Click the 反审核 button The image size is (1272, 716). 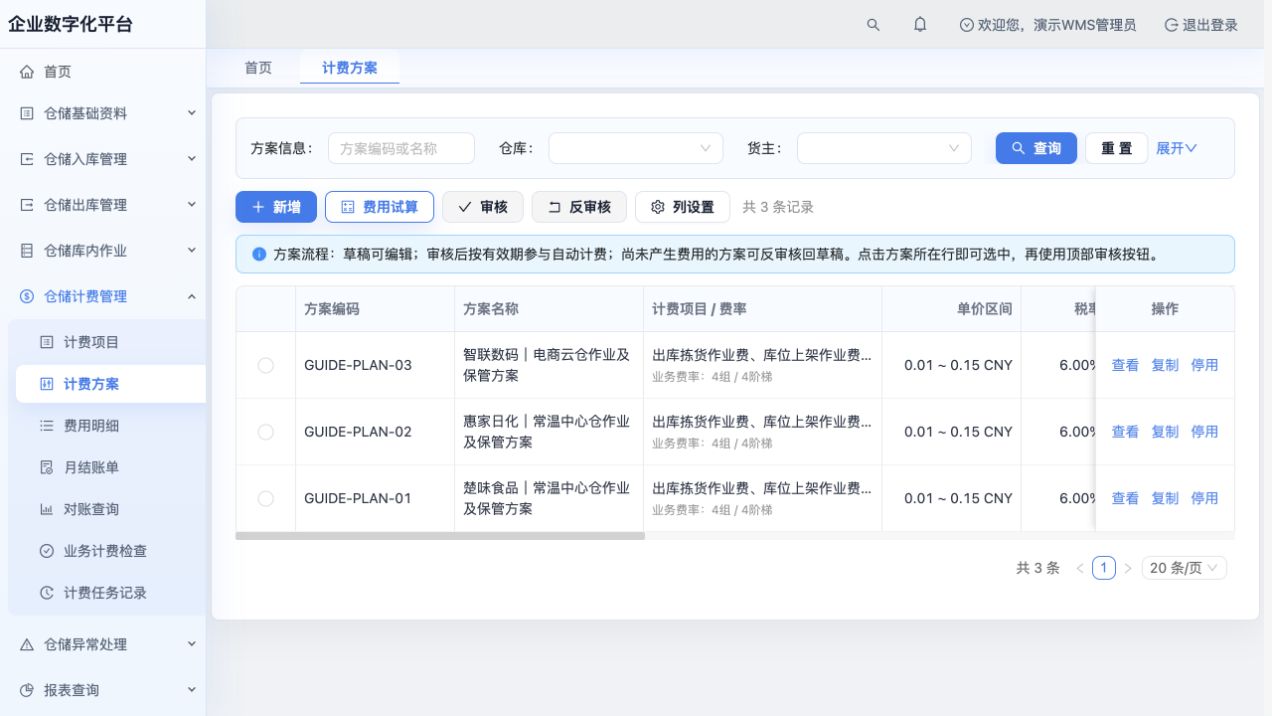tap(579, 207)
